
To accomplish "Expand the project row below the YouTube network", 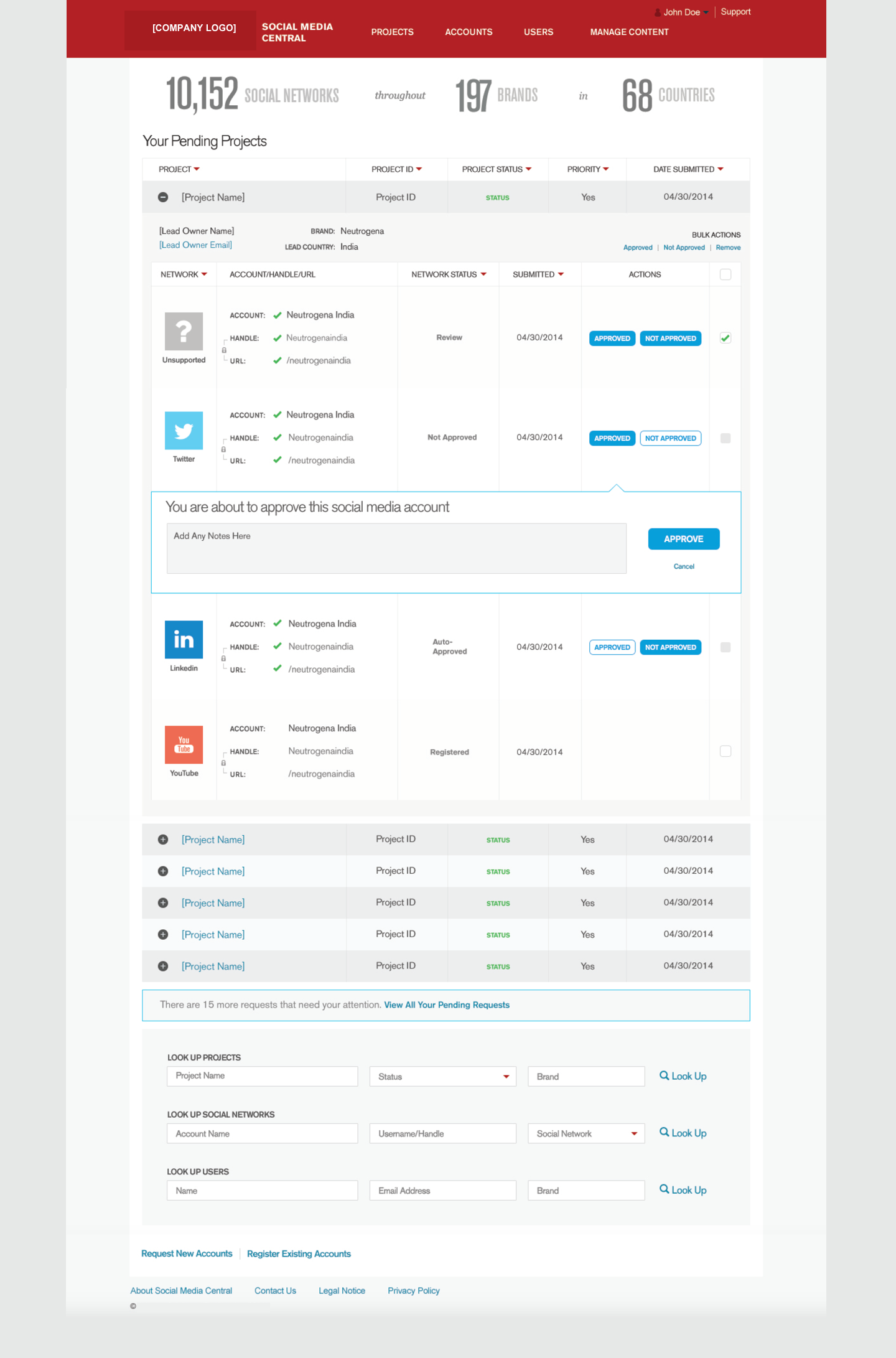I will (x=163, y=840).
